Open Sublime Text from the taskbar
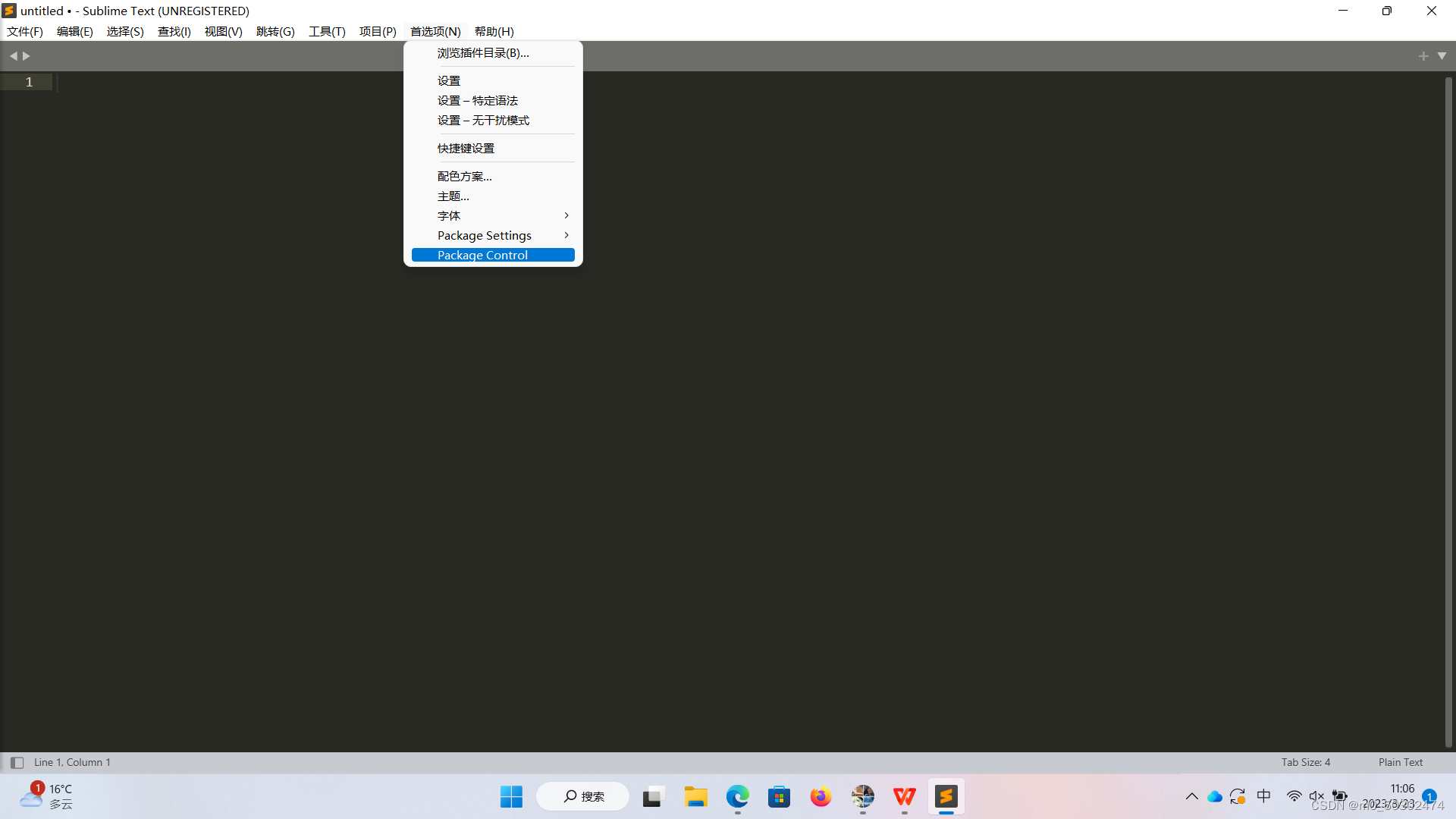The width and height of the screenshot is (1456, 819). (x=946, y=796)
